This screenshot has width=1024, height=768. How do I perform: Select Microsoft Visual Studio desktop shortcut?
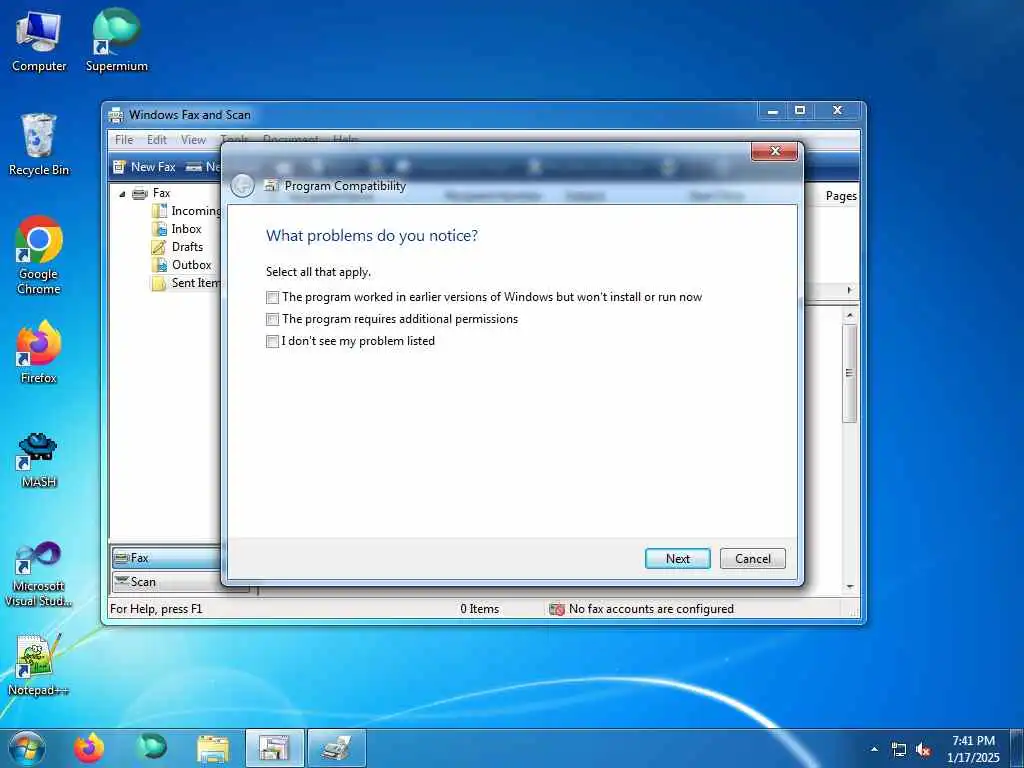(x=39, y=575)
